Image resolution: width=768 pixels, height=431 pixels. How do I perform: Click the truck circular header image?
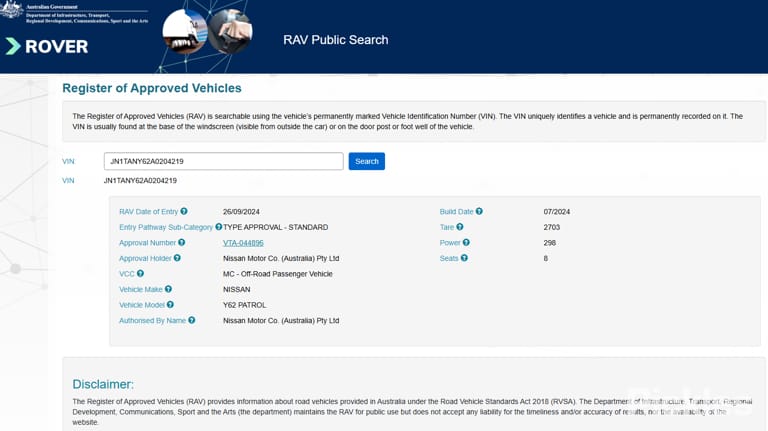[185, 31]
